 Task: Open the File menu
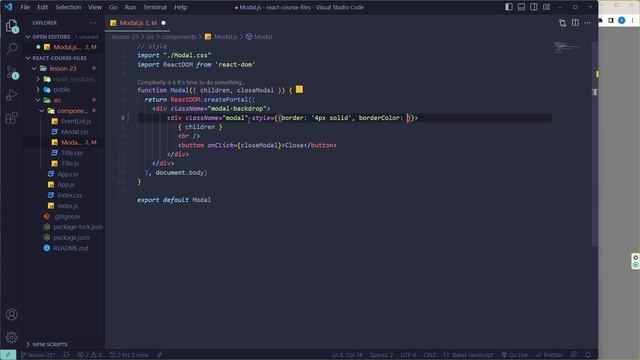[25, 7]
